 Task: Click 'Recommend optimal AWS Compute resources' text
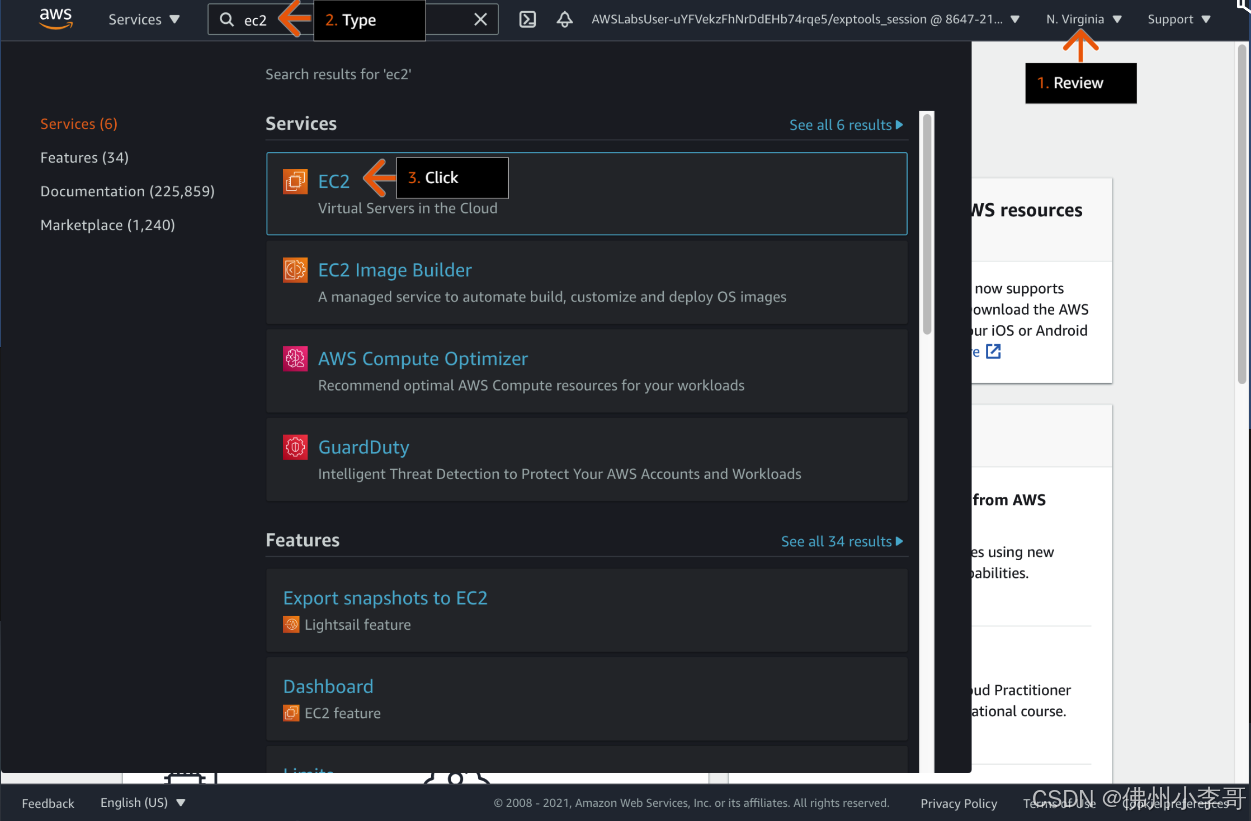[x=531, y=385]
